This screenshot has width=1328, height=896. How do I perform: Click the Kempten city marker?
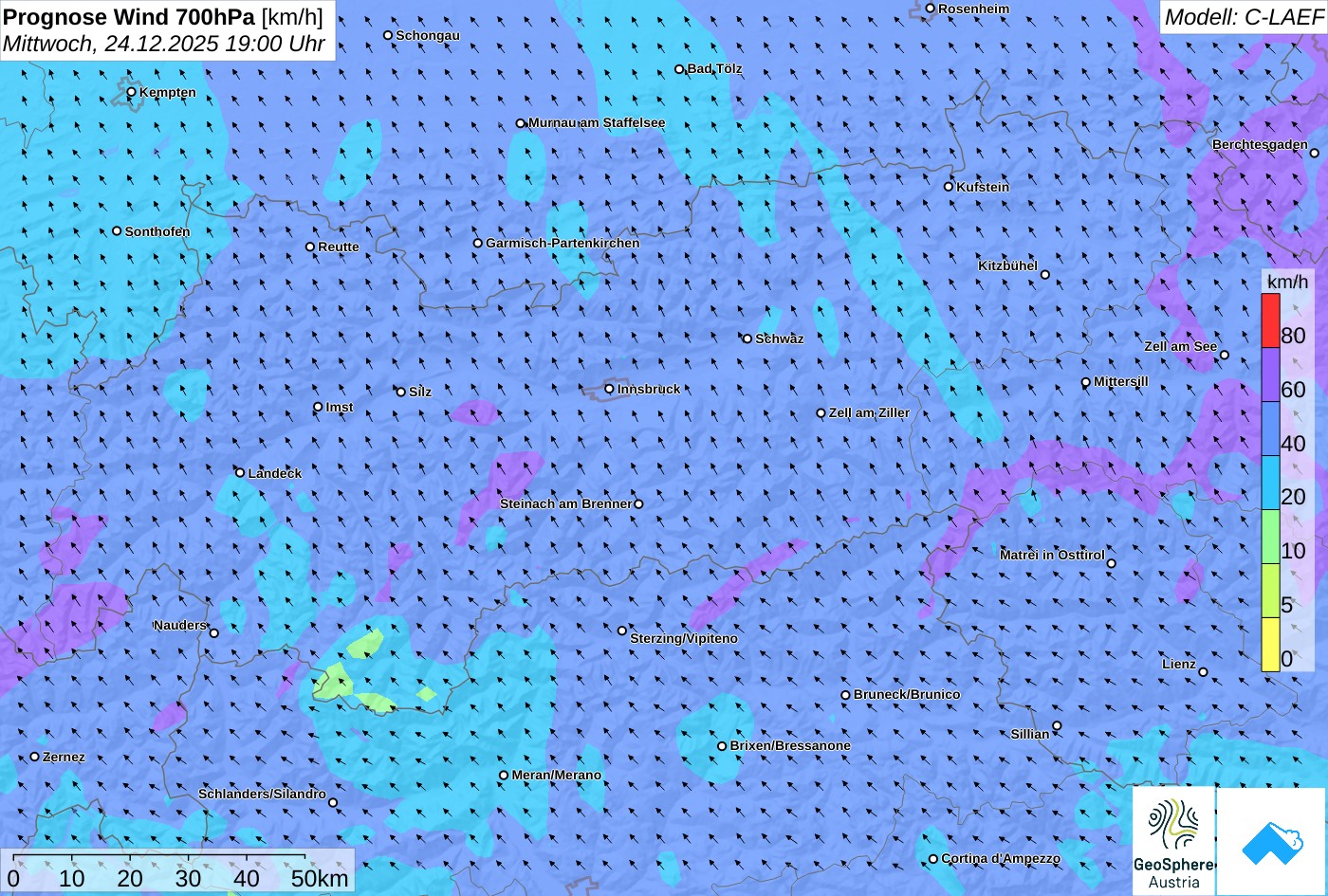point(132,92)
